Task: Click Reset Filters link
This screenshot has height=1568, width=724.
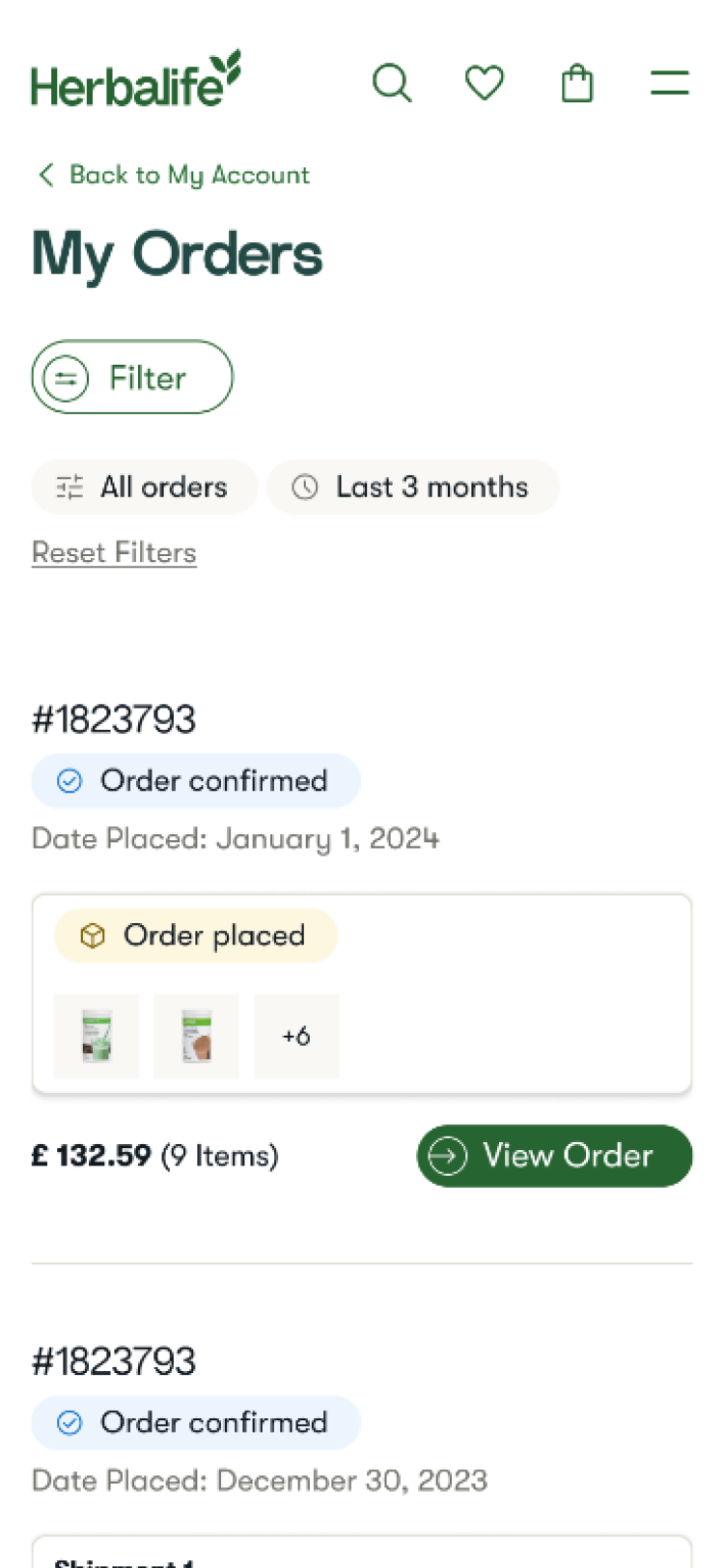Action: click(x=113, y=551)
